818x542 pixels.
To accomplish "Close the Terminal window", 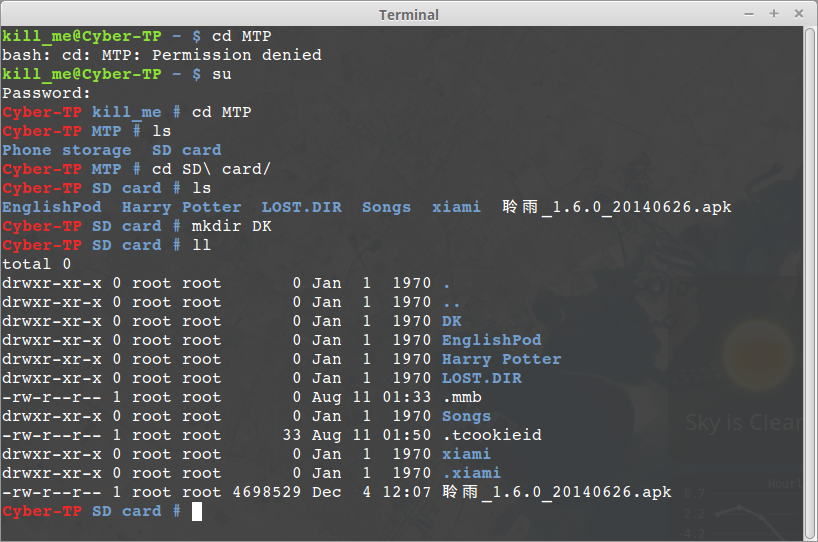I will [x=799, y=14].
